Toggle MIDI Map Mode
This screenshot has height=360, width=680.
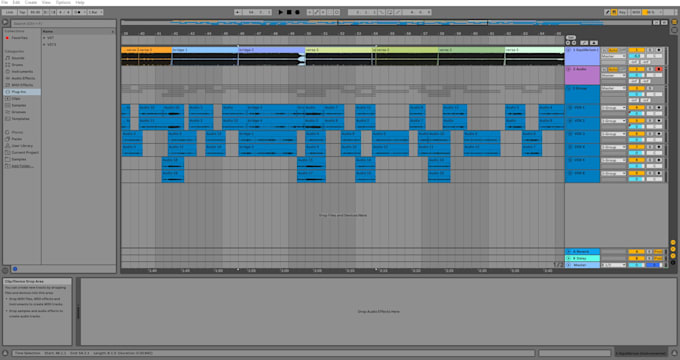tap(636, 12)
